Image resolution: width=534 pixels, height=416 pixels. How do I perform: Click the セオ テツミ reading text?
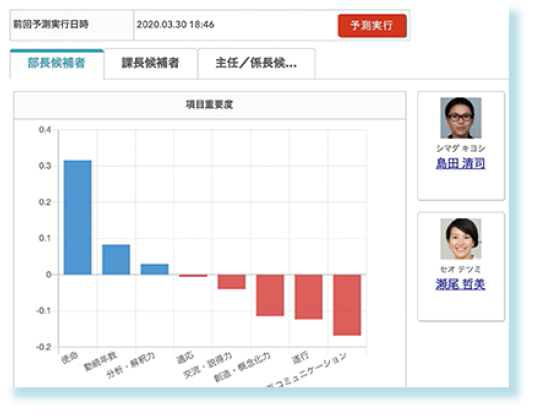click(461, 269)
